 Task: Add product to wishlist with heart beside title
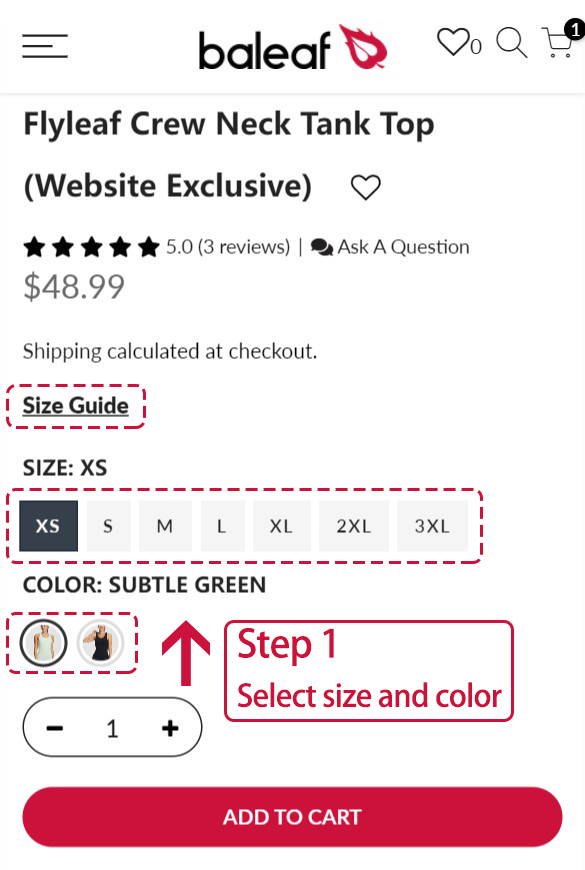tap(366, 187)
